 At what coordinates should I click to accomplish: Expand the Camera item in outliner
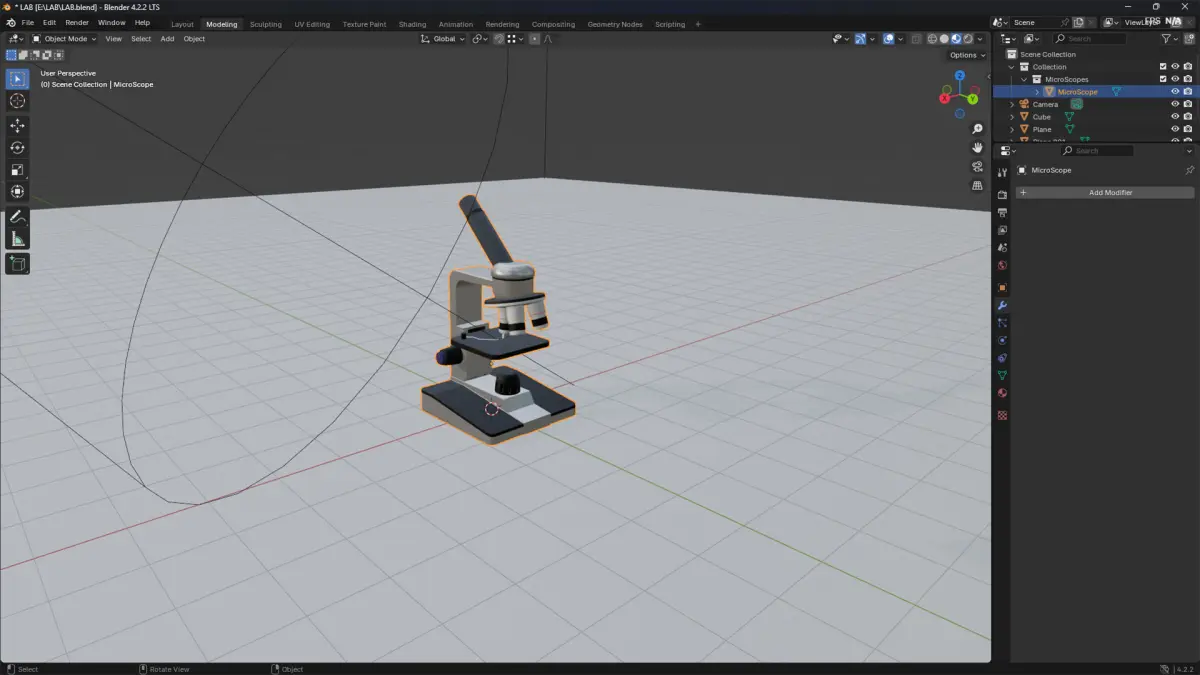click(x=1012, y=104)
